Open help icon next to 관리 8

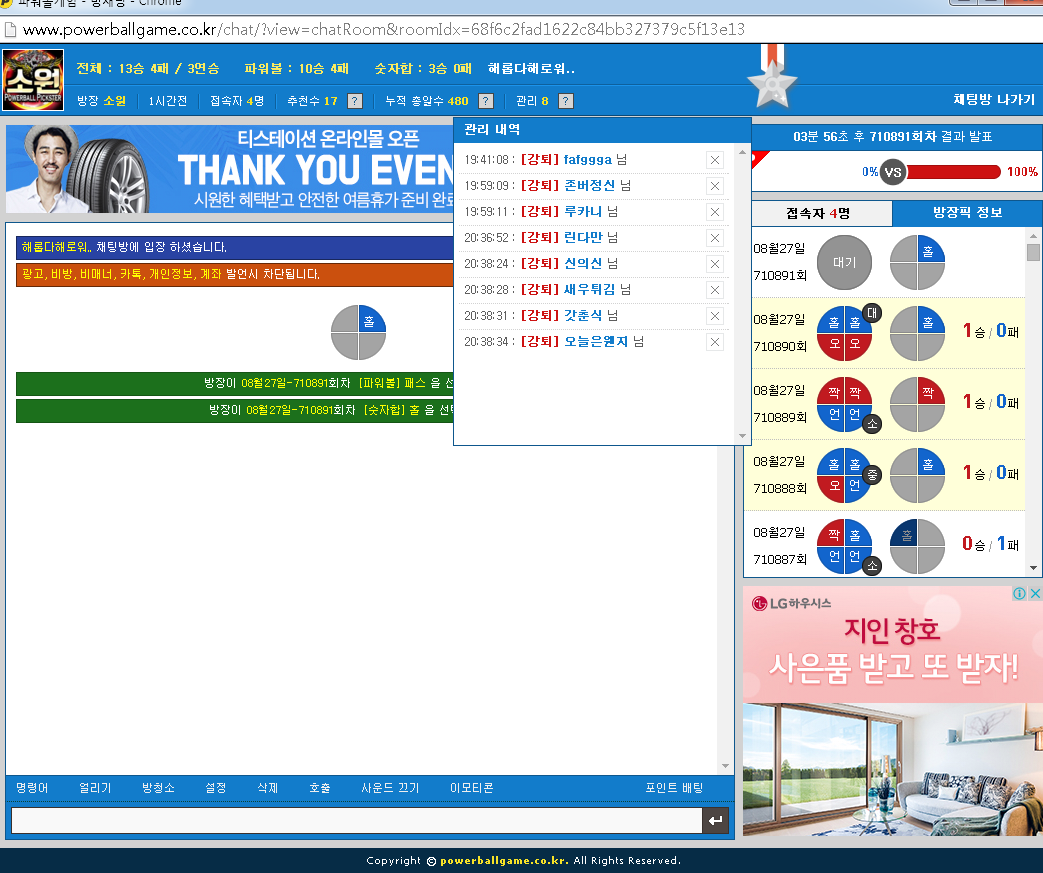[565, 101]
